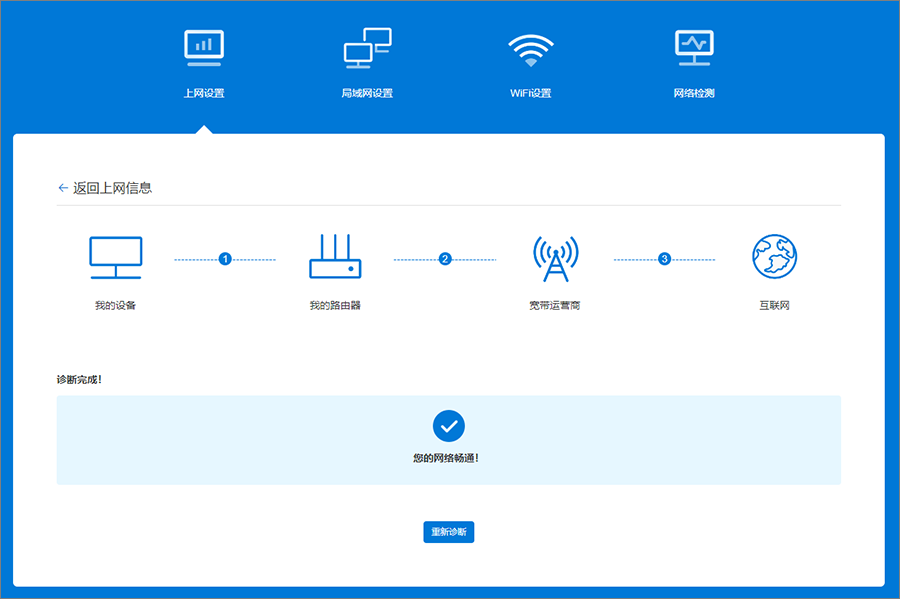Go back via 返回上网信息 link
Screen dimensions: 900x599
click(x=112, y=188)
